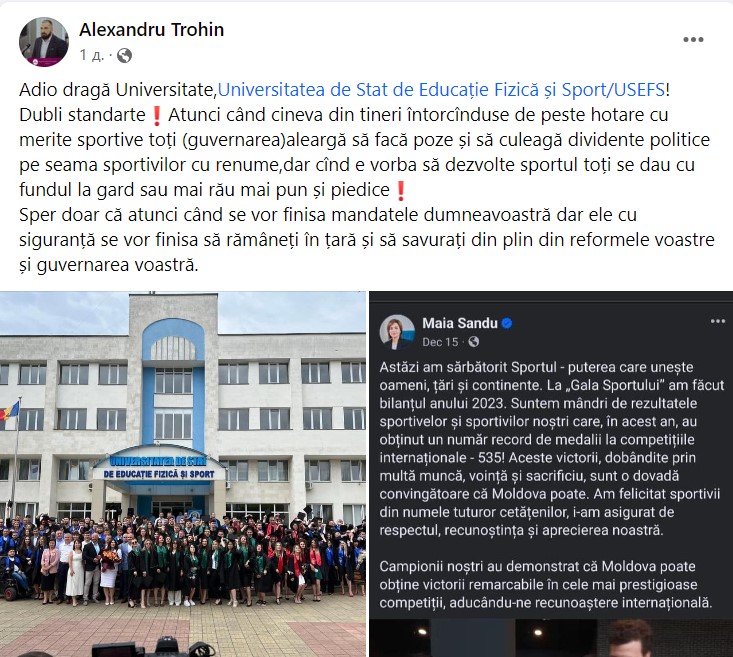Click the 'Gala Sportului' paragraph text

click(552, 448)
